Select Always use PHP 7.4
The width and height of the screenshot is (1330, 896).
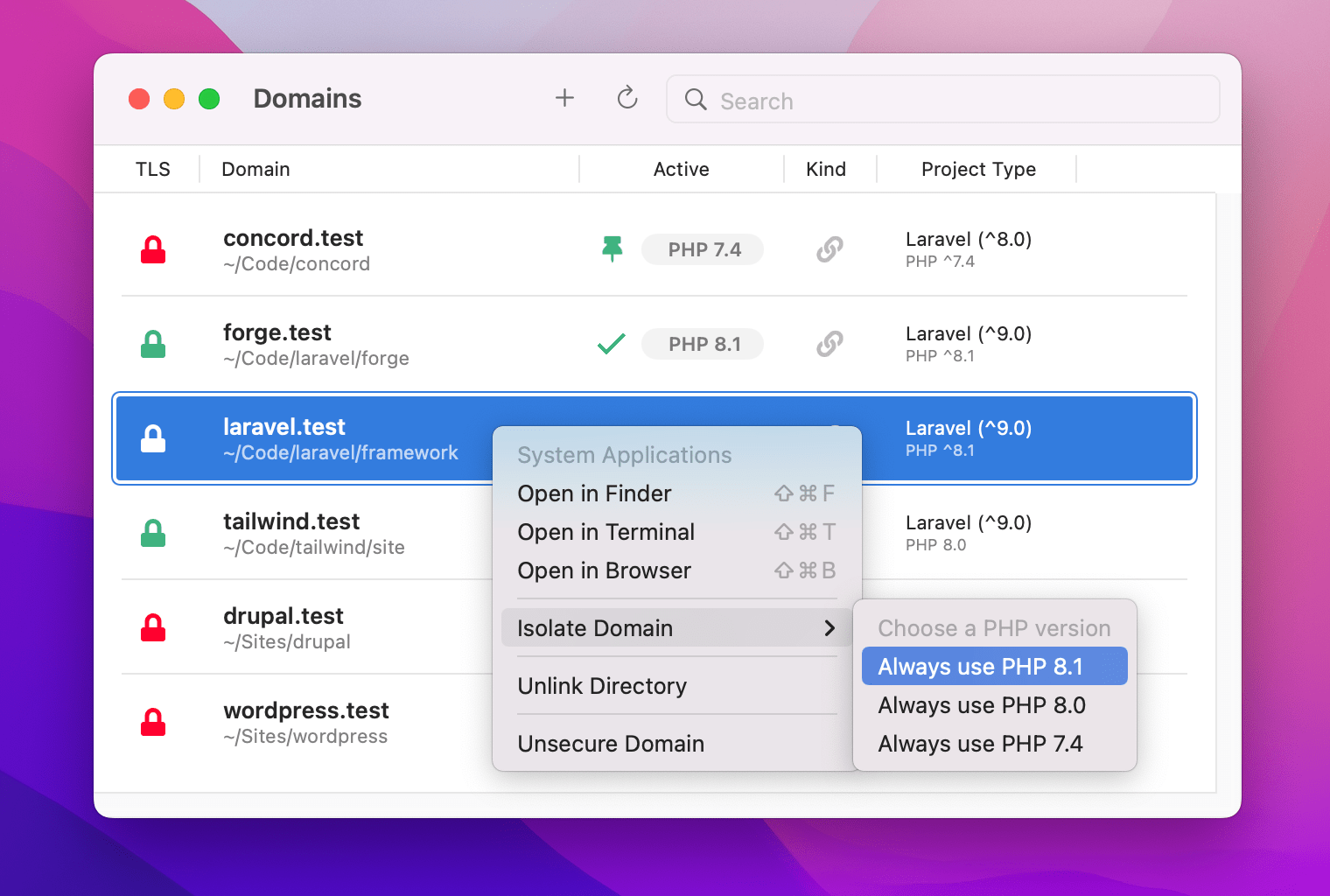tap(995, 744)
